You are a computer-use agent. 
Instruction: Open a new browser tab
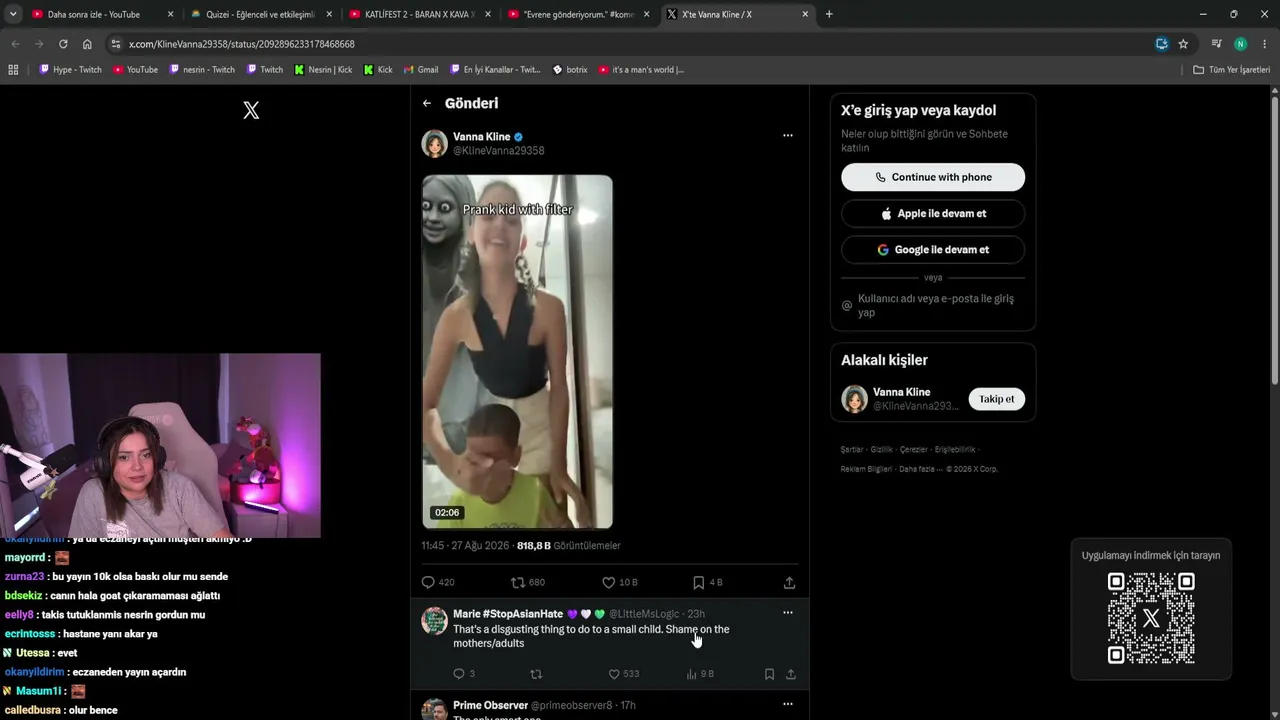point(829,14)
